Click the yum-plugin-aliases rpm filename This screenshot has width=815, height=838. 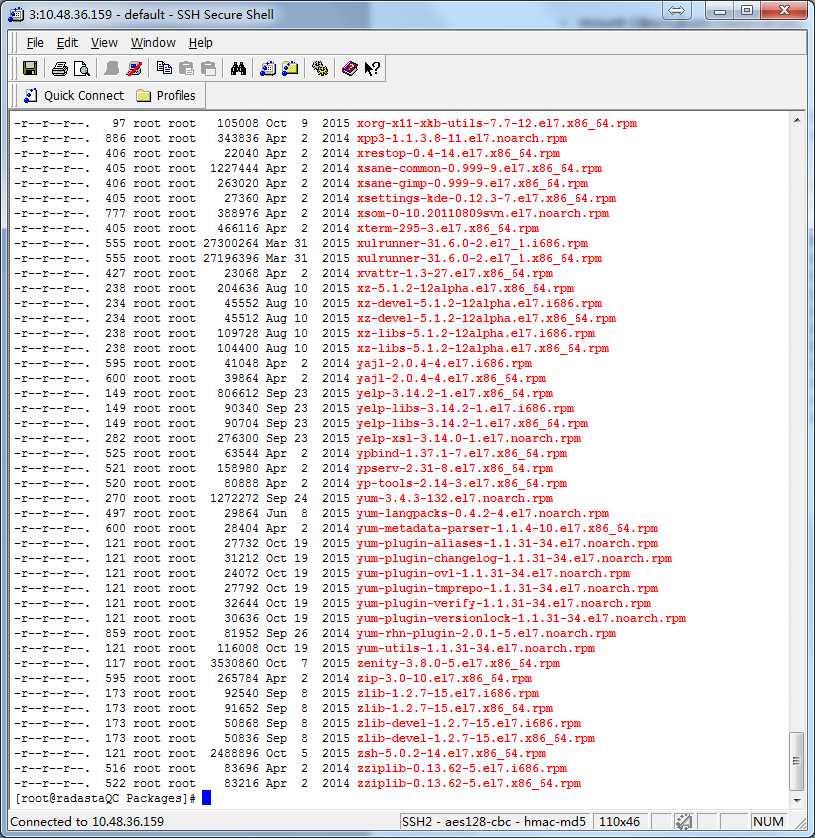point(508,543)
